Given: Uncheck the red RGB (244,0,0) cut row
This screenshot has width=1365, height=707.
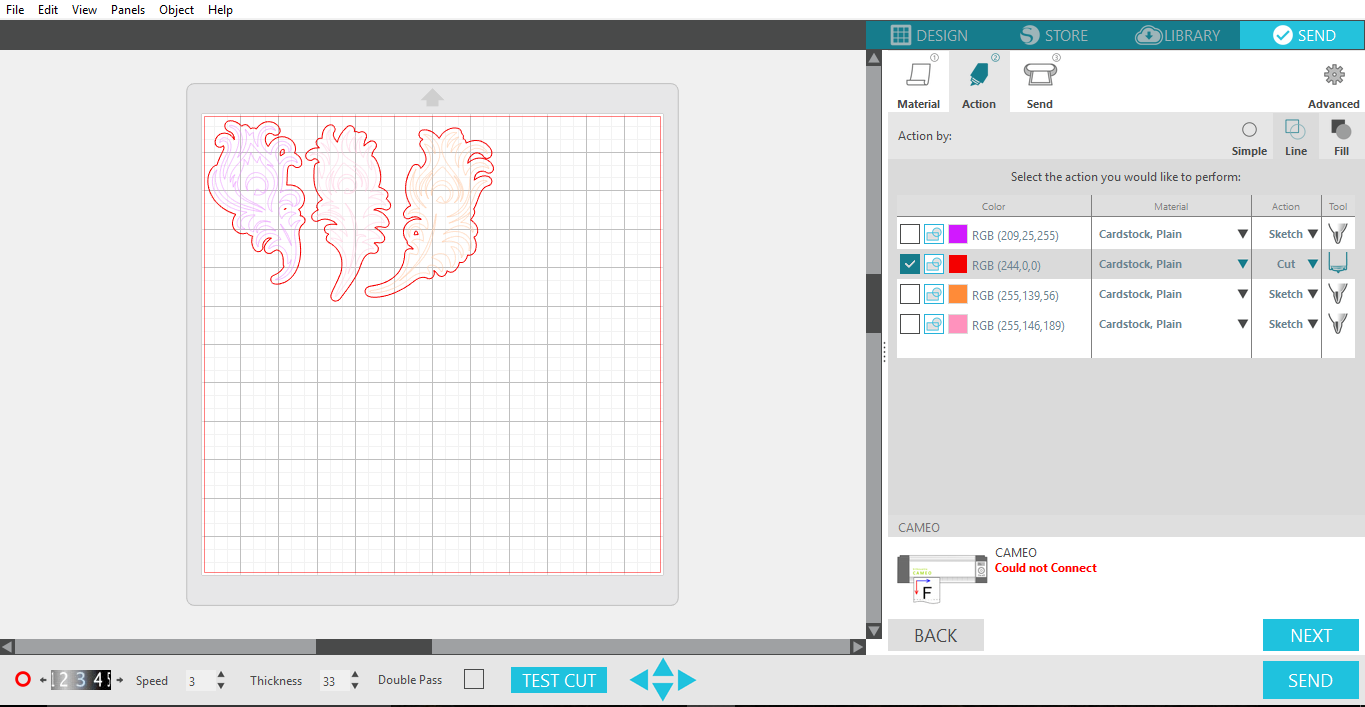Looking at the screenshot, I should [909, 263].
